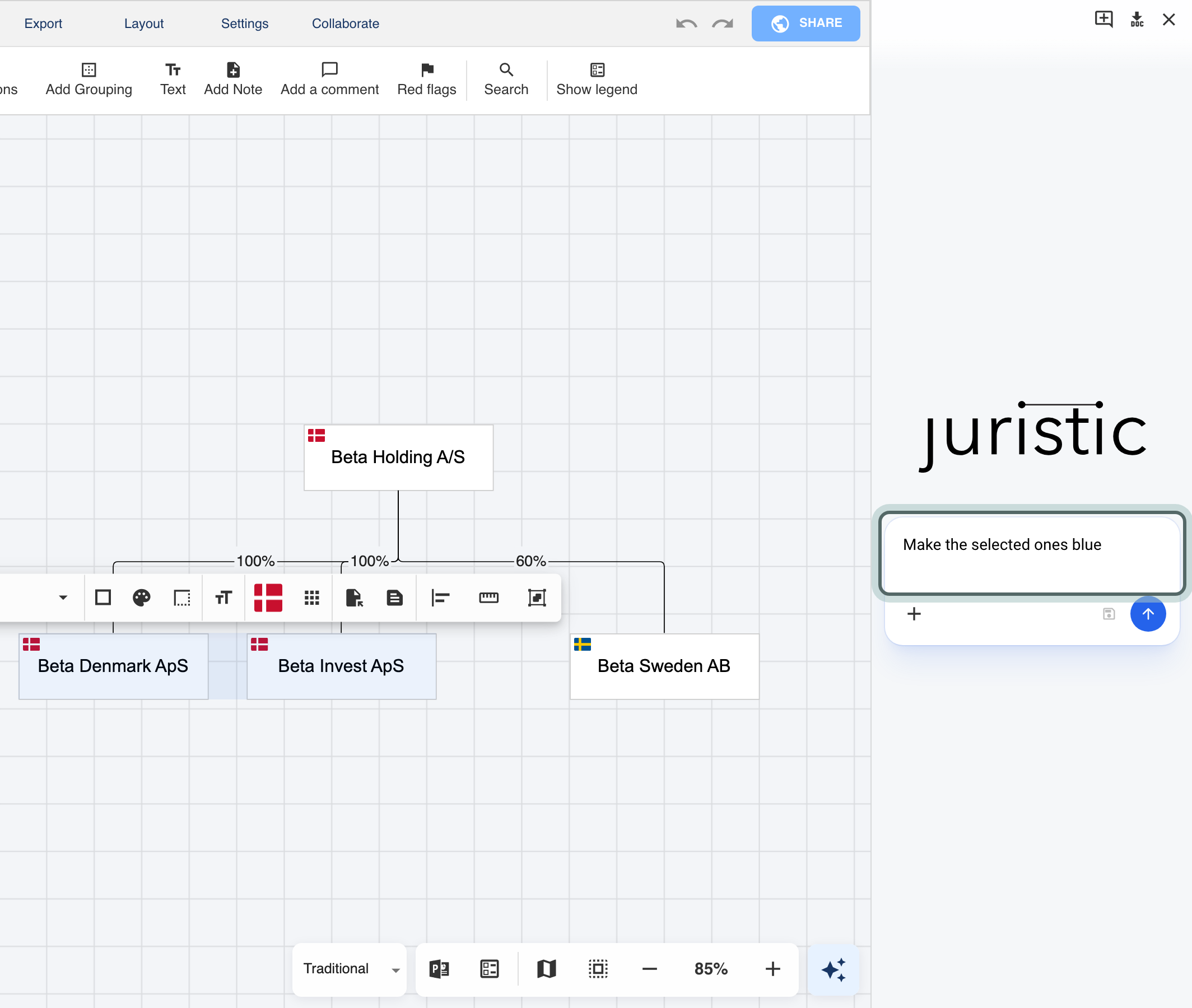Click Add Note in toolbar
The height and width of the screenshot is (1008, 1192).
232,80
